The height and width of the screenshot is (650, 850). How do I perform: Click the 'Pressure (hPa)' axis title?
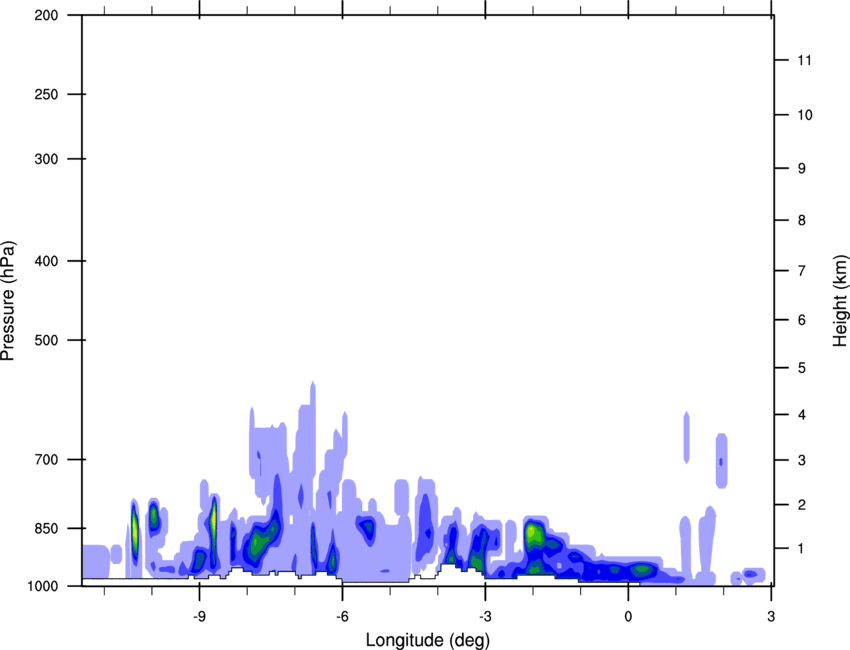[x=8, y=301]
